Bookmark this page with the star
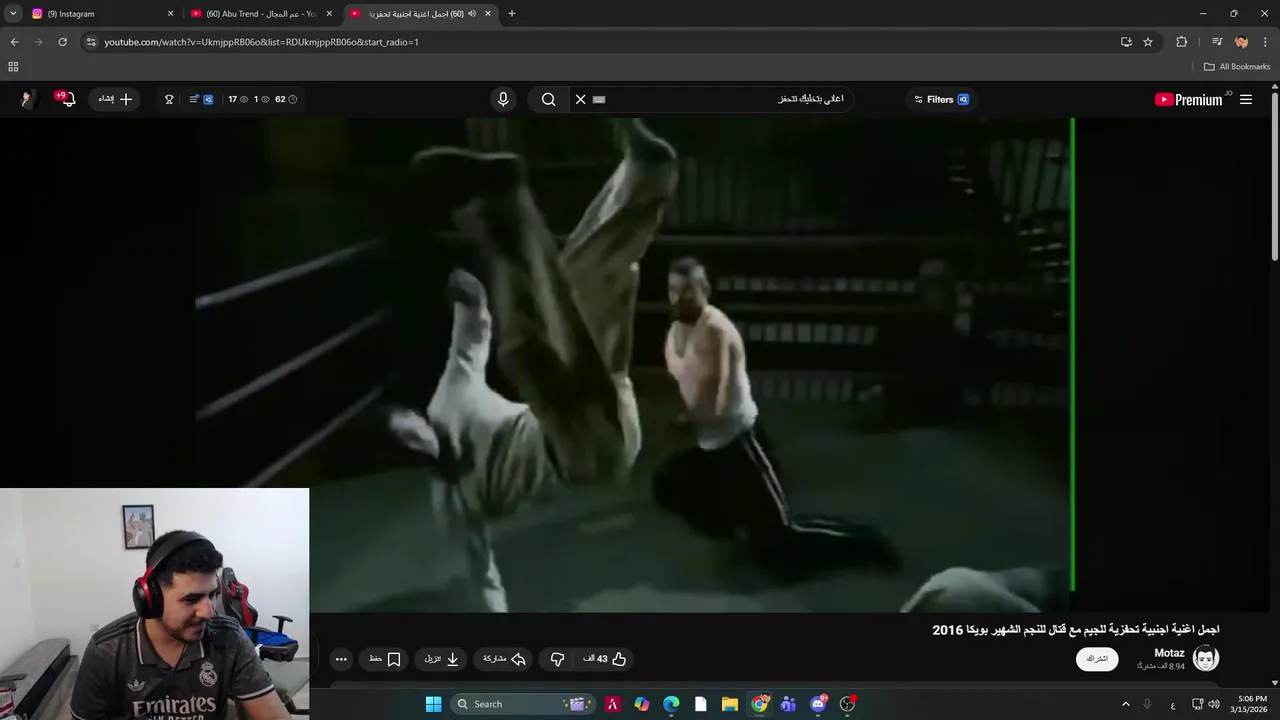 1148,42
